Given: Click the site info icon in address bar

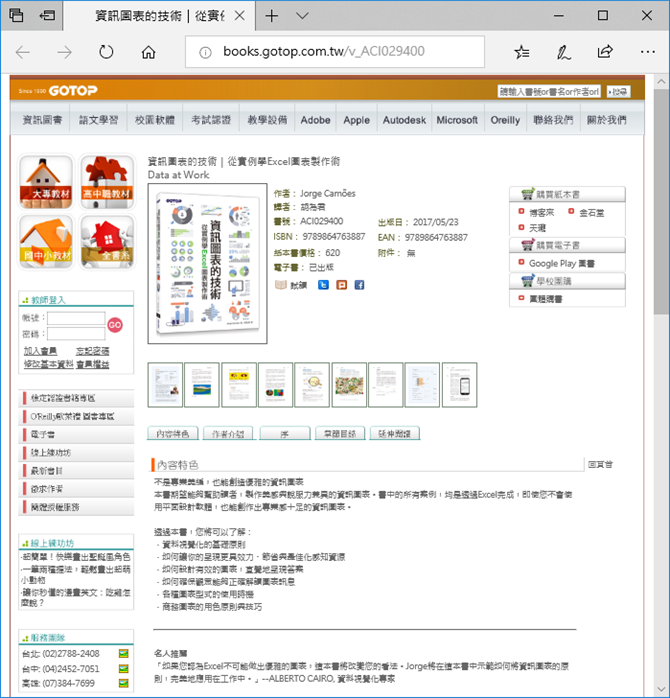Looking at the screenshot, I should pyautogui.click(x=205, y=53).
